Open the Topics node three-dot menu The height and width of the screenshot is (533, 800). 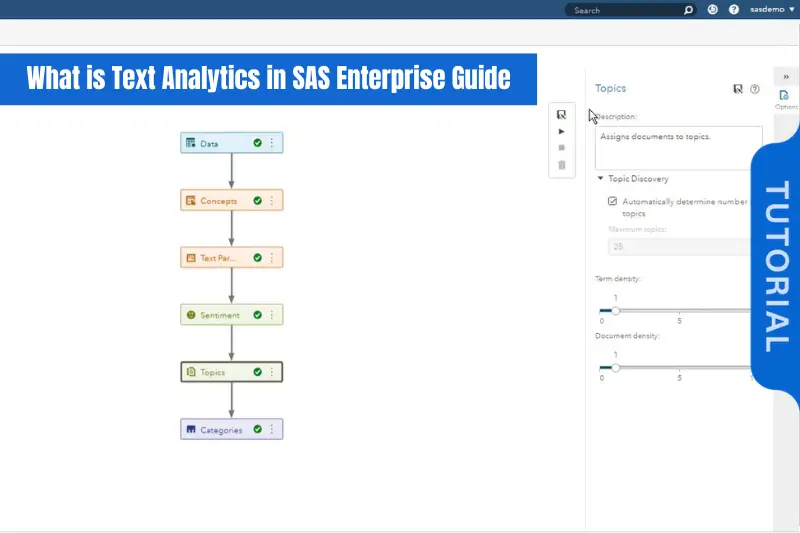pyautogui.click(x=272, y=372)
